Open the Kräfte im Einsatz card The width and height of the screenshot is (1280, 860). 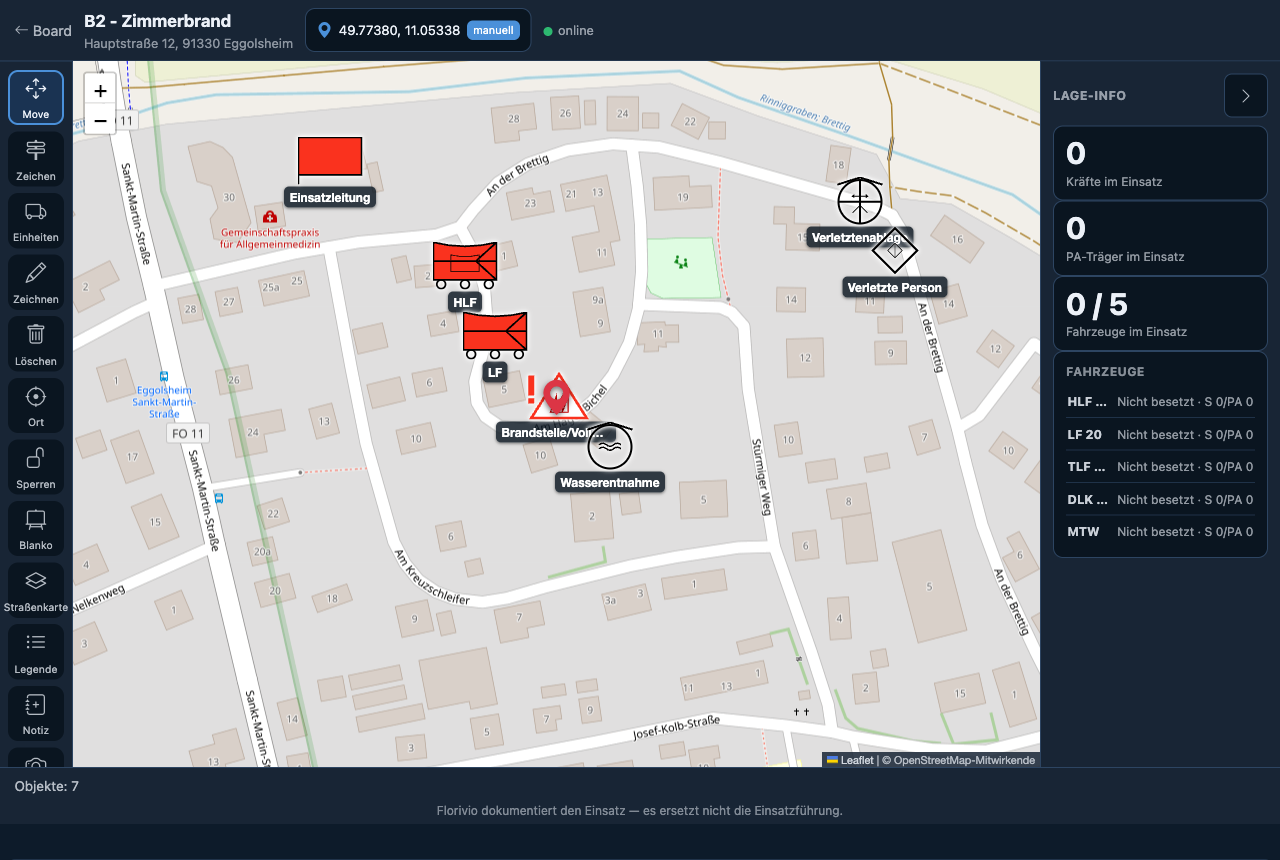(x=1160, y=163)
